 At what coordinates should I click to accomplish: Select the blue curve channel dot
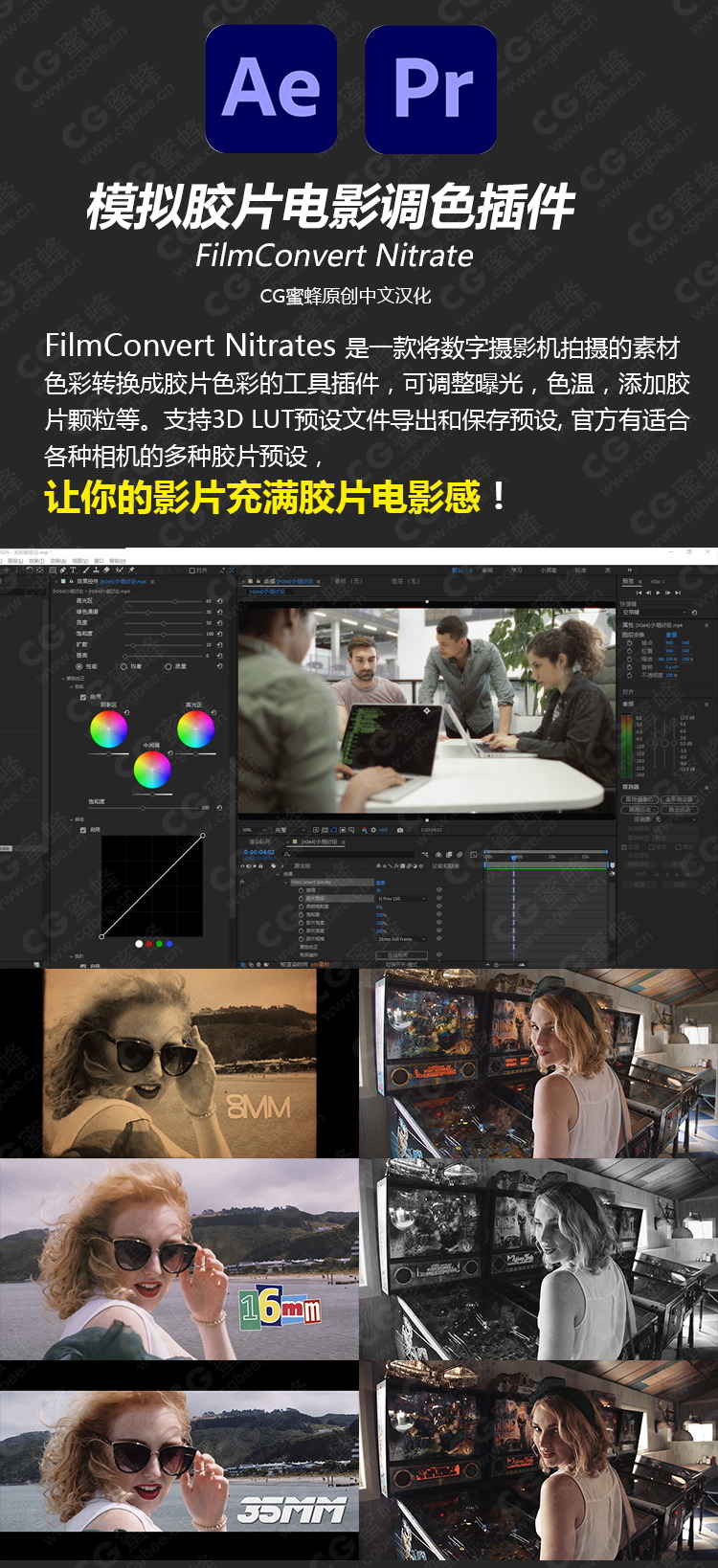[x=169, y=944]
